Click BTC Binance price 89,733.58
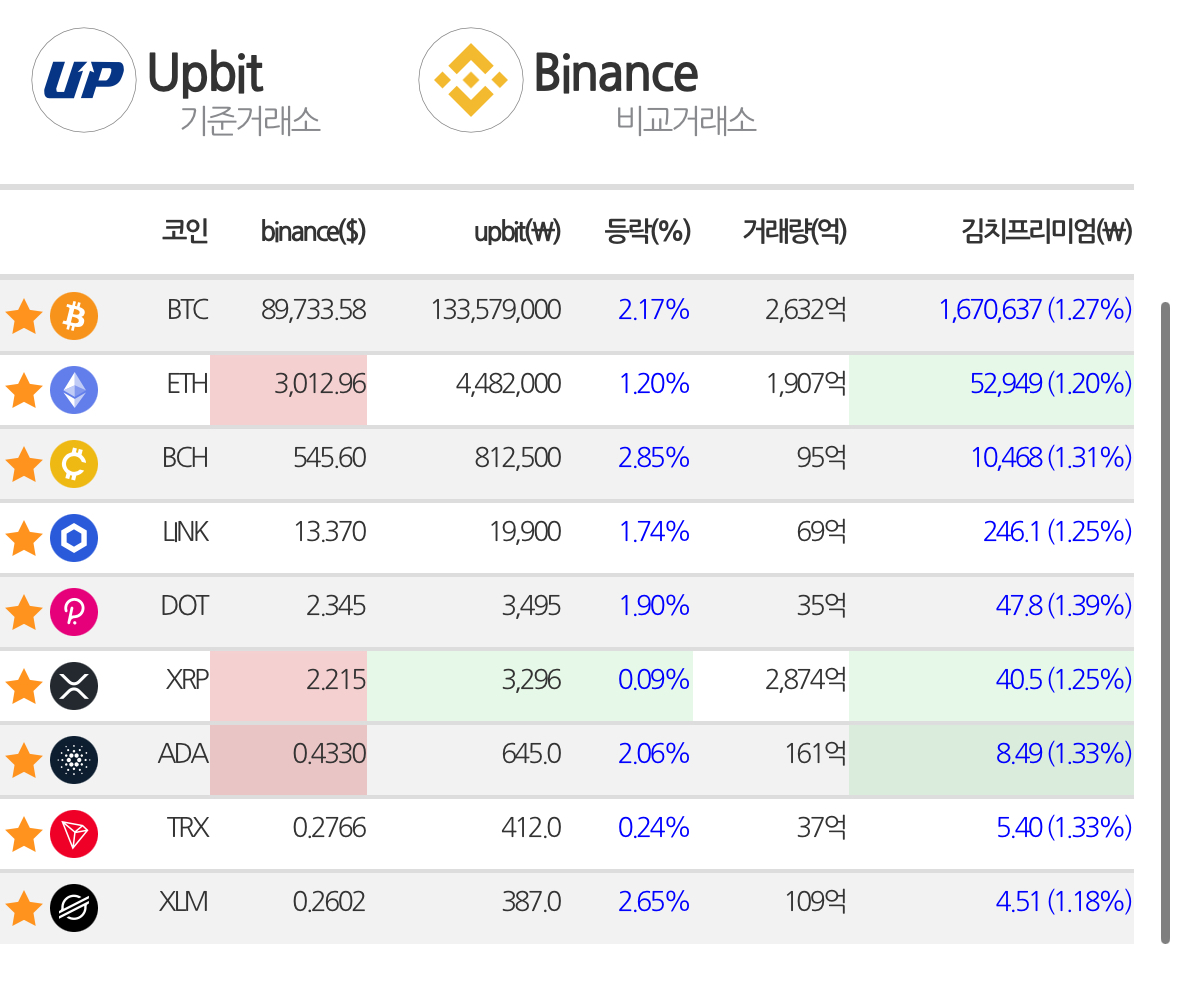This screenshot has height=1003, width=1179. click(x=314, y=310)
